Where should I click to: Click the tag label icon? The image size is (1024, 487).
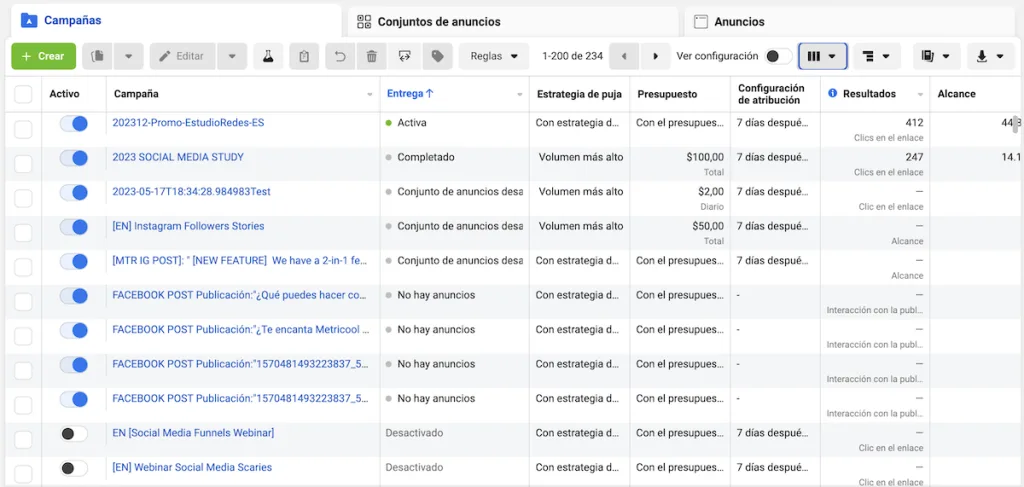click(438, 56)
